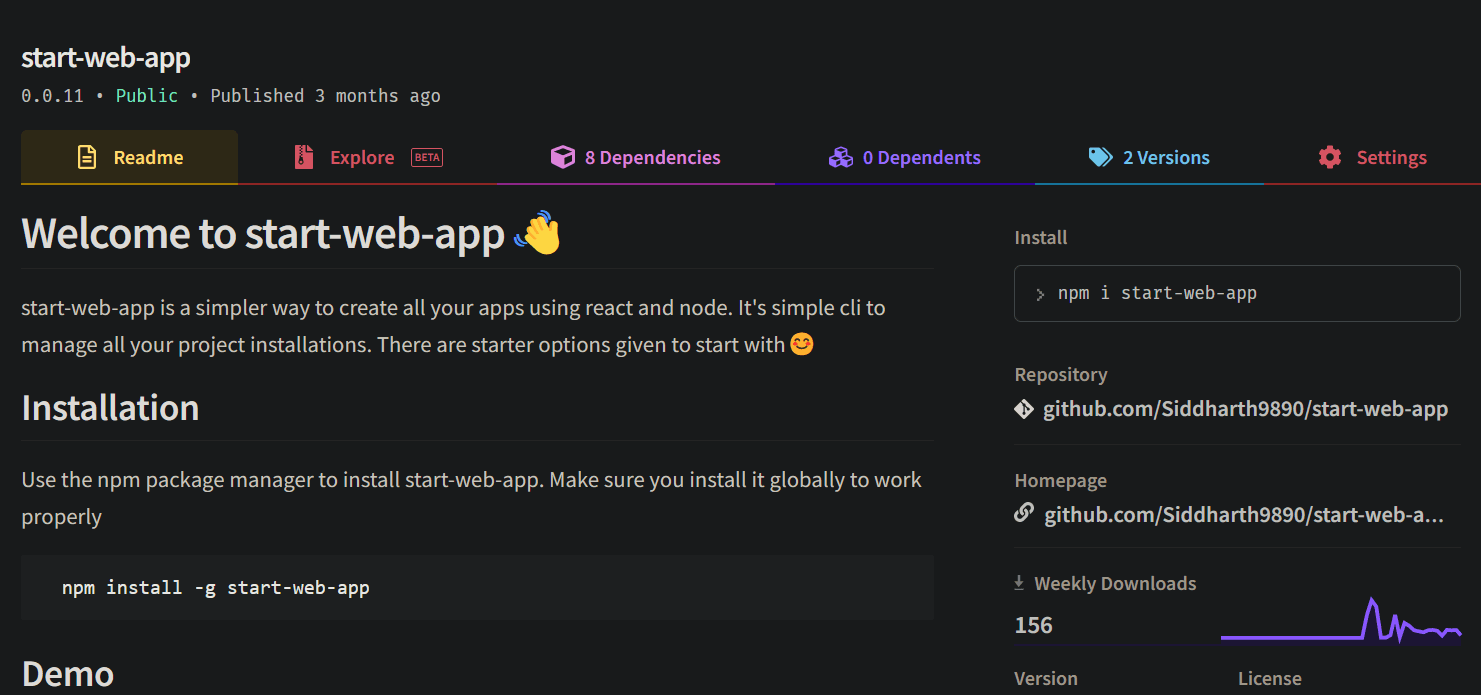Click the BETA badge on Explore
Screen dimensions: 1481x695
point(427,157)
